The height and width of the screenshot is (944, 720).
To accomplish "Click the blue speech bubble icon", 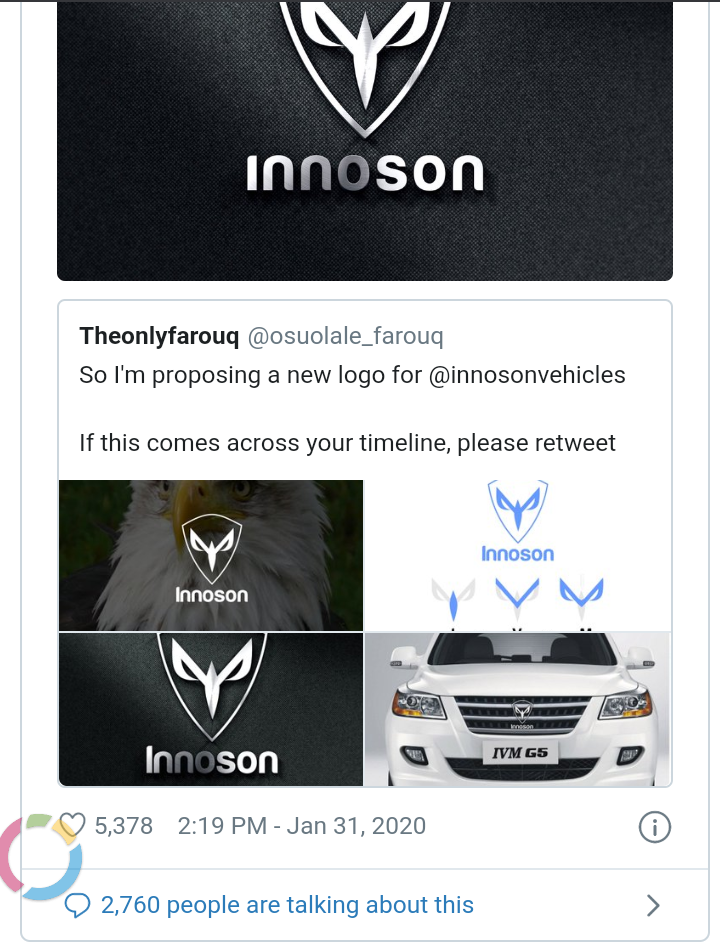I will pyautogui.click(x=78, y=906).
